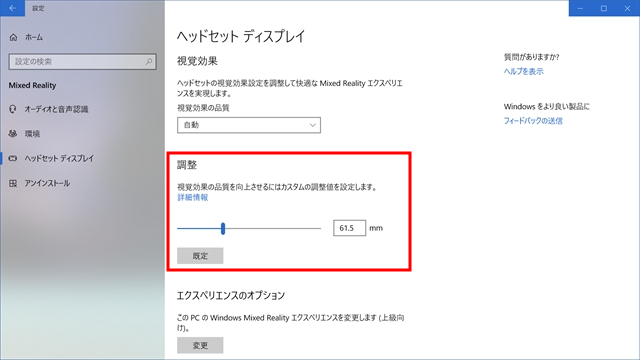Viewport: 640px width, 360px height.
Task: Click the 視覚効果 section heading
Action: point(197,61)
